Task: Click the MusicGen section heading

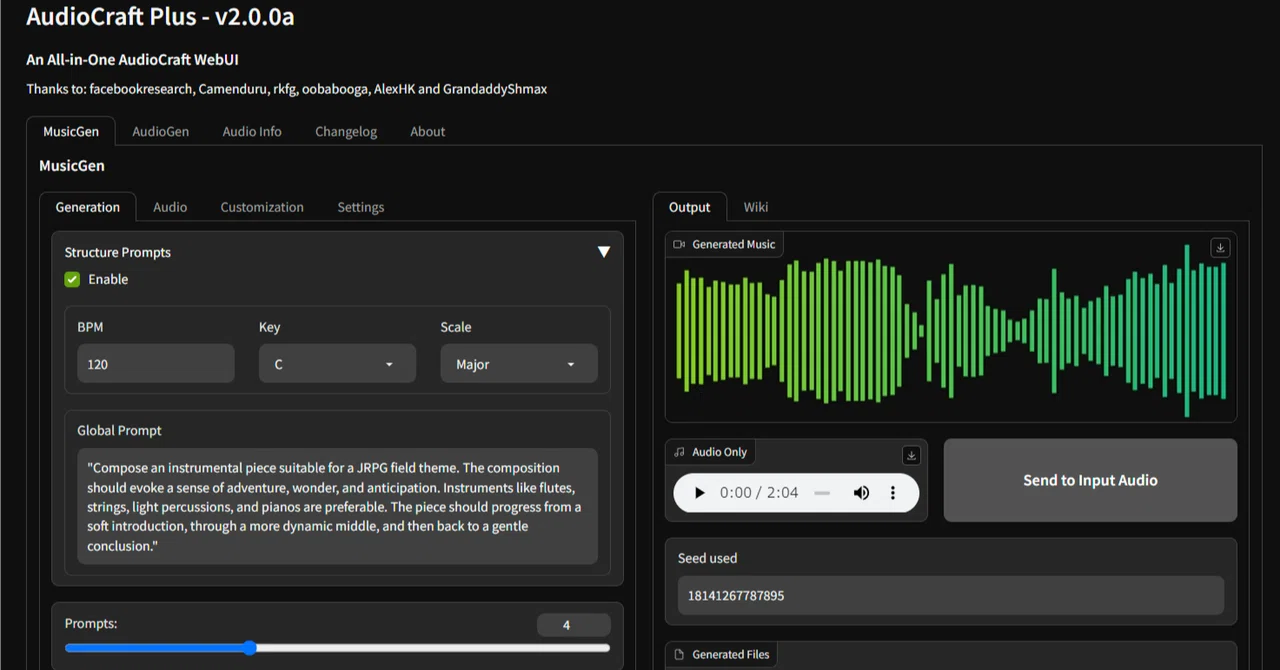Action: click(72, 166)
